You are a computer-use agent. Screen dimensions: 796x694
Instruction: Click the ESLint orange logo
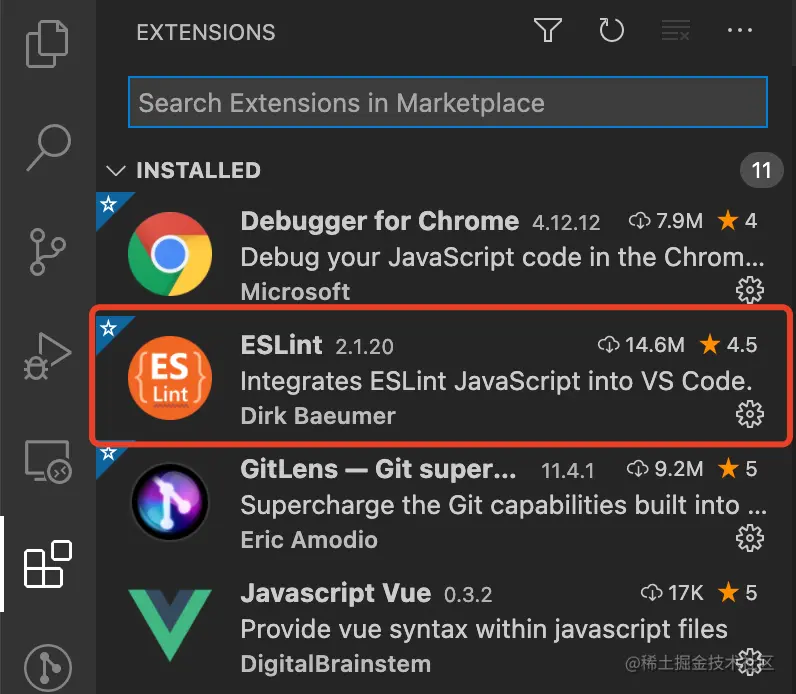(x=170, y=378)
